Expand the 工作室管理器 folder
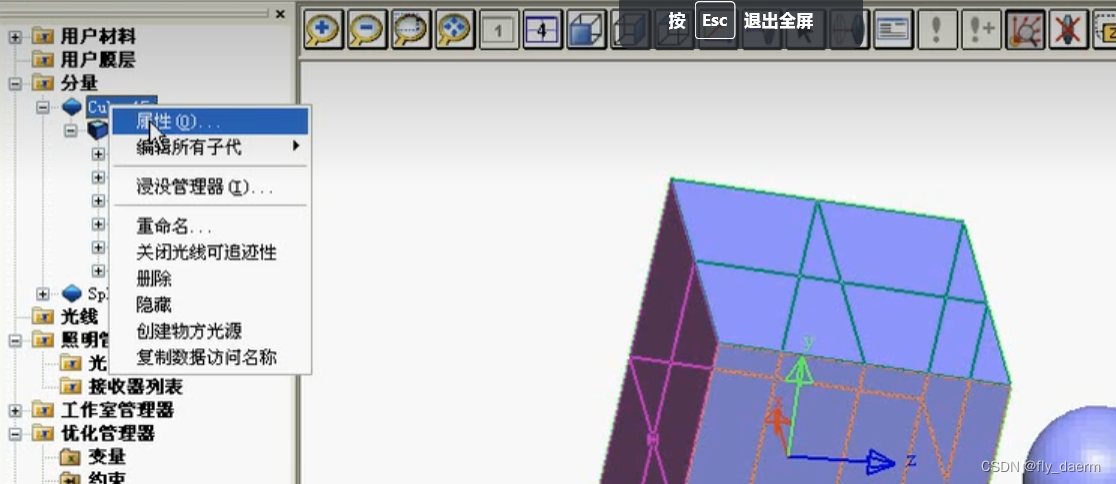This screenshot has width=1116, height=484. point(15,411)
